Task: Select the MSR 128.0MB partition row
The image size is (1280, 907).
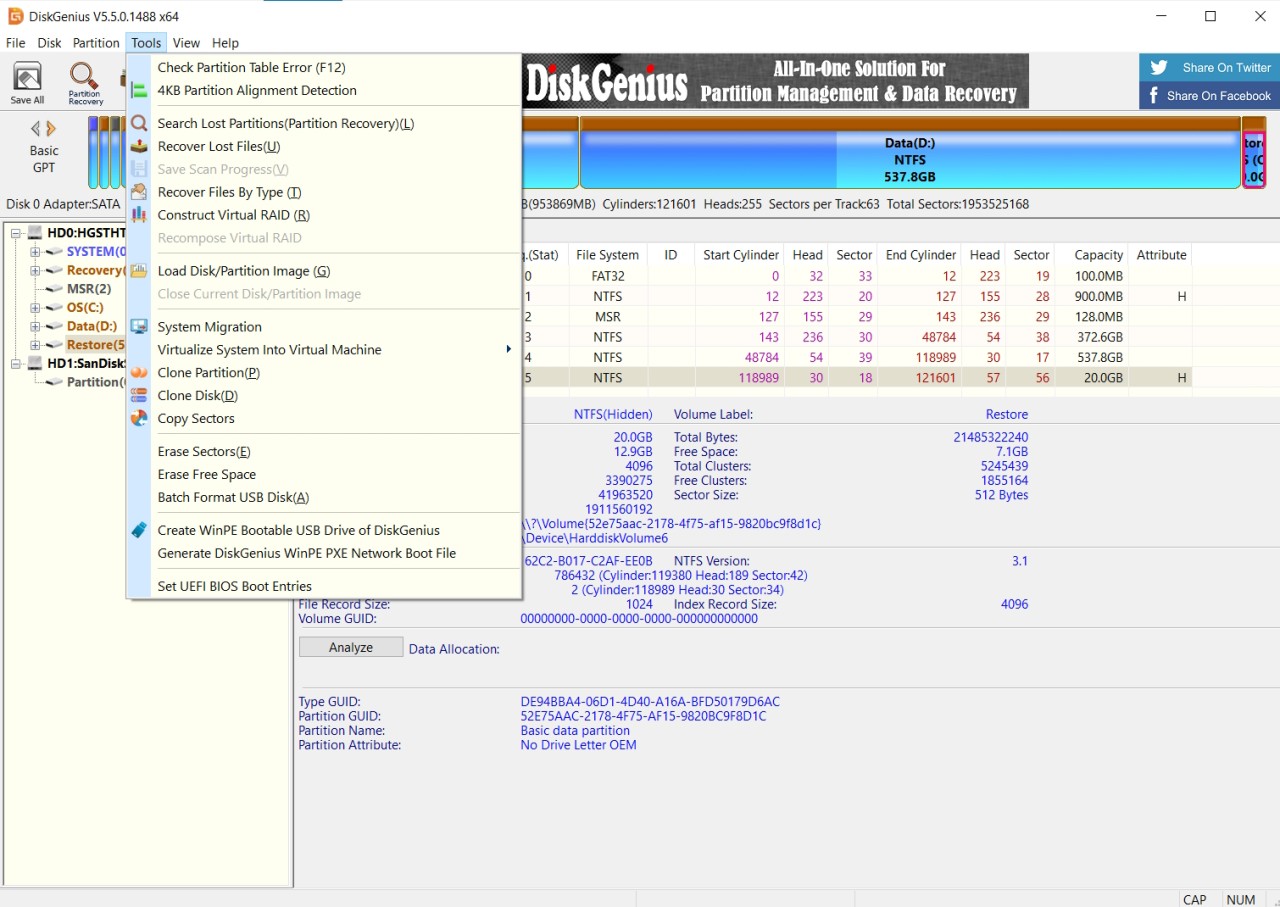Action: (x=858, y=317)
